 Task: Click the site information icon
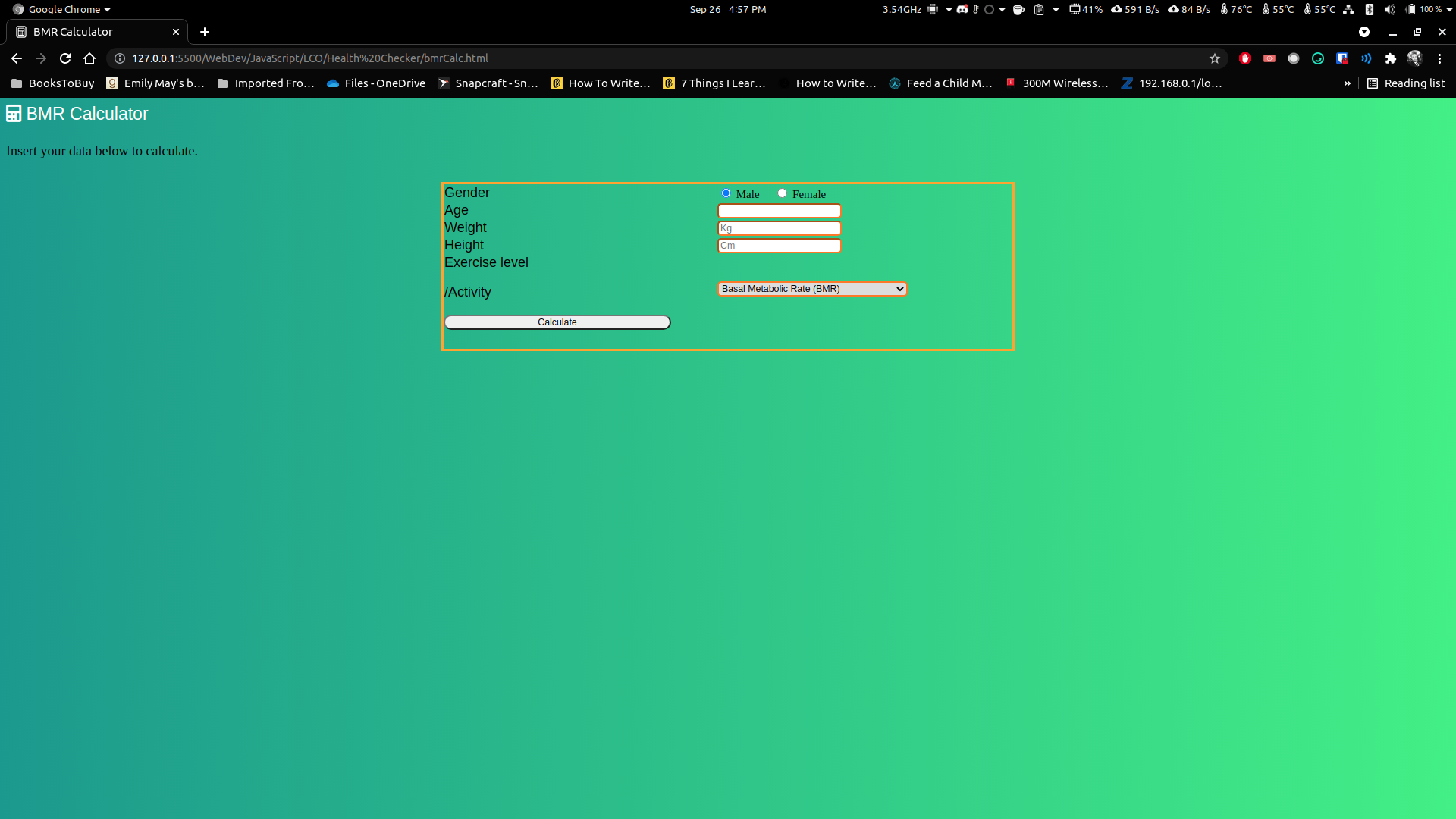point(120,58)
